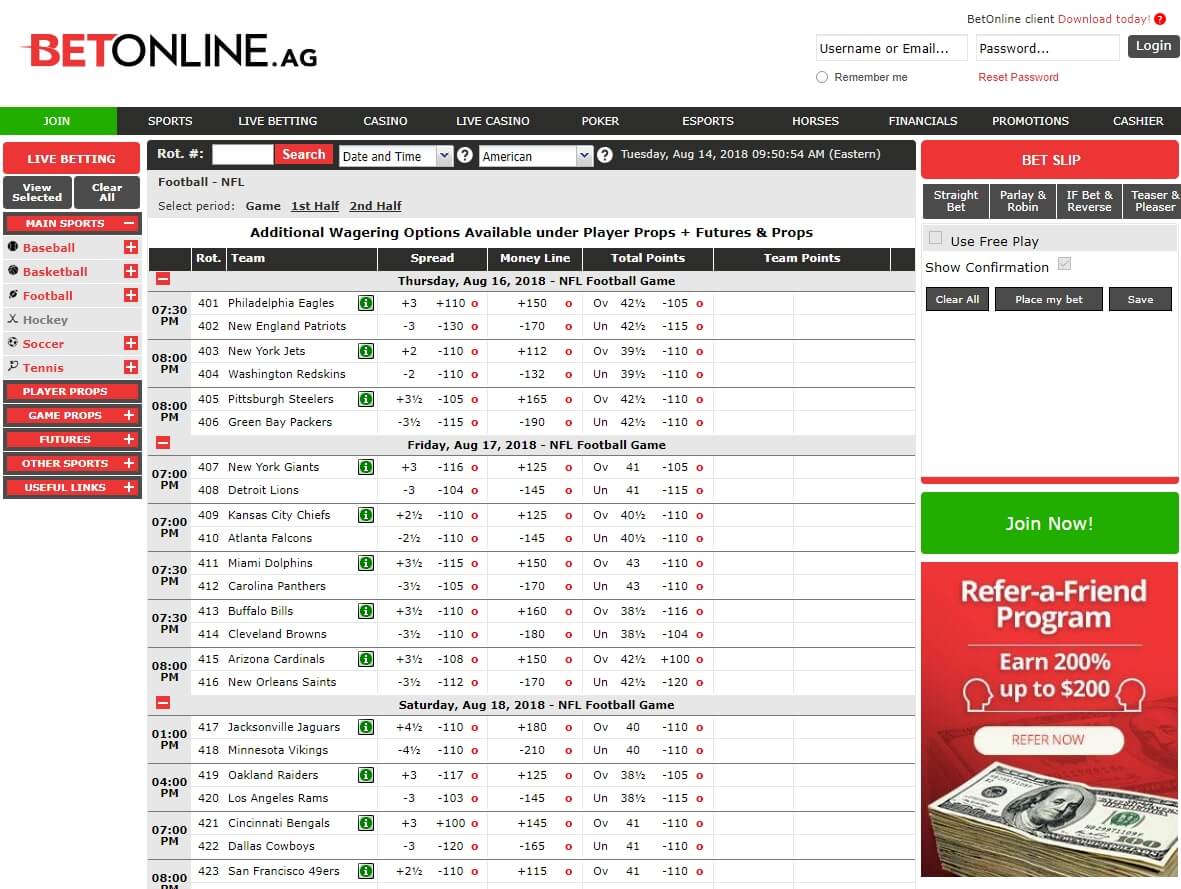
Task: Click the red help icon by Download today
Action: coord(1160,19)
